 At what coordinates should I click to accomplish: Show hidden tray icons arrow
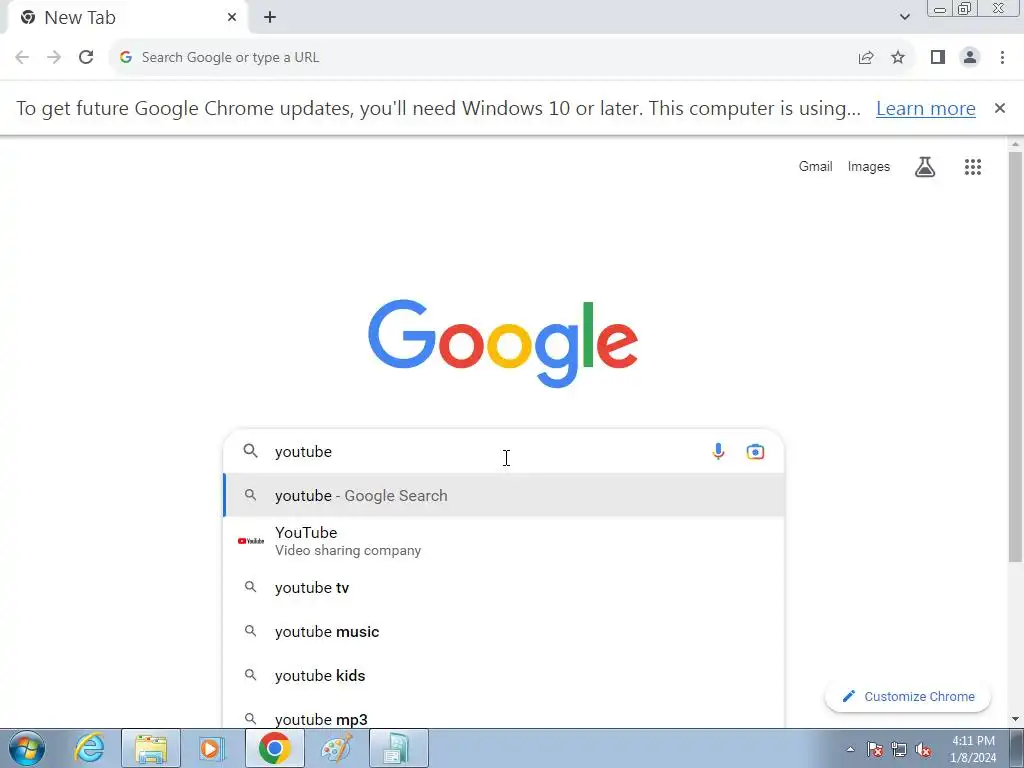coord(850,749)
